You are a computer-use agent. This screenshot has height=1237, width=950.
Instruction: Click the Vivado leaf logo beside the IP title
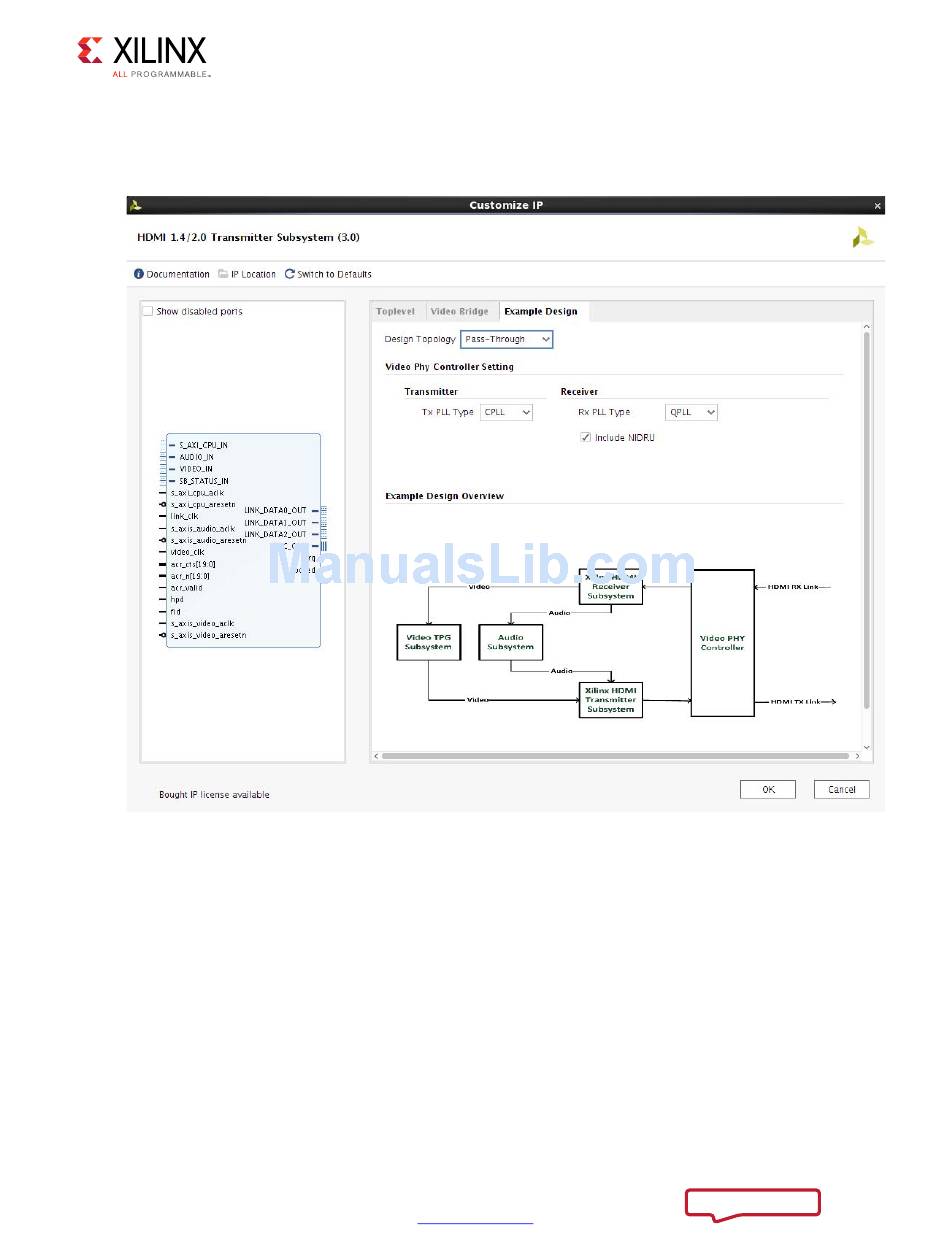coord(862,238)
